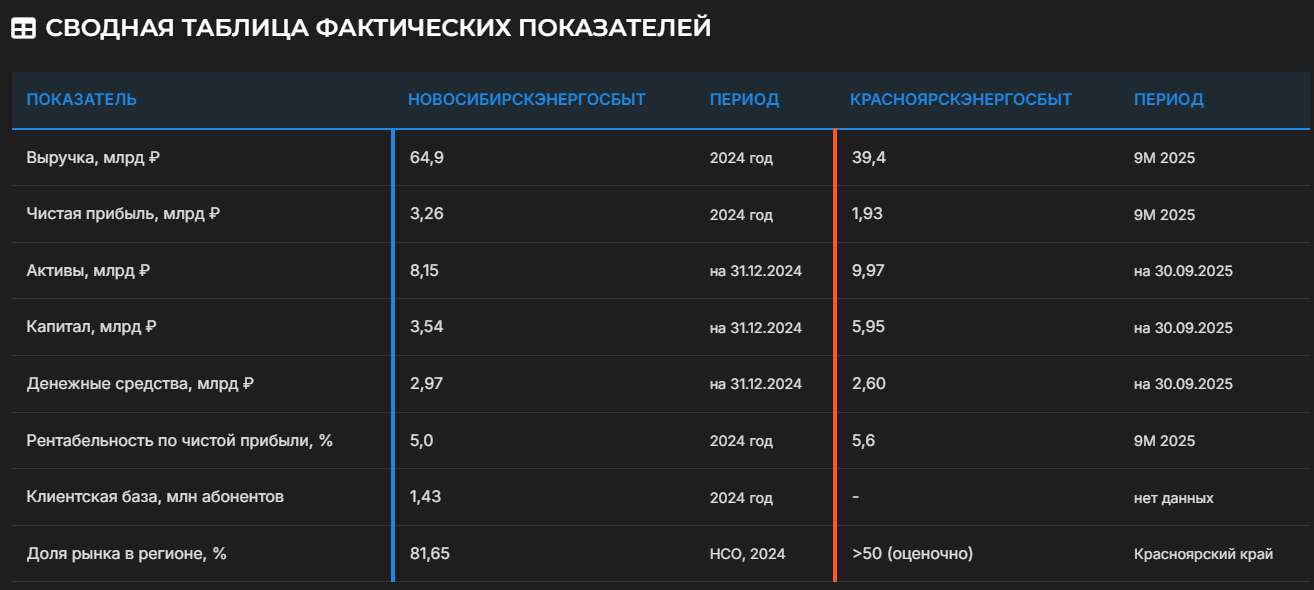This screenshot has height=590, width=1314.
Task: Click '9М 2025' in the Чистая прибыль row
Action: [x=1165, y=215]
